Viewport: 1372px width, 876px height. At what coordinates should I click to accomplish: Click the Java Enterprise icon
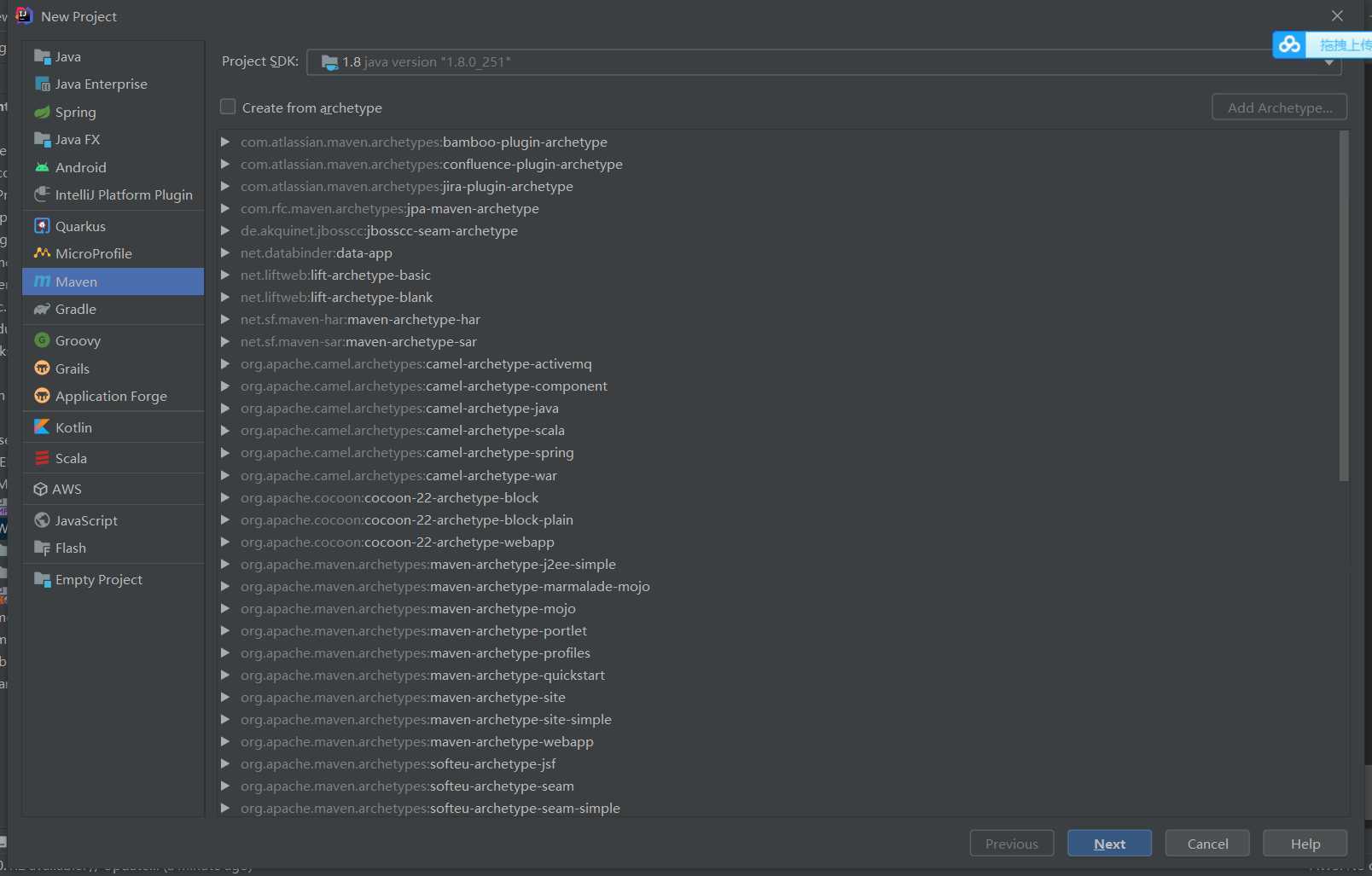[42, 84]
